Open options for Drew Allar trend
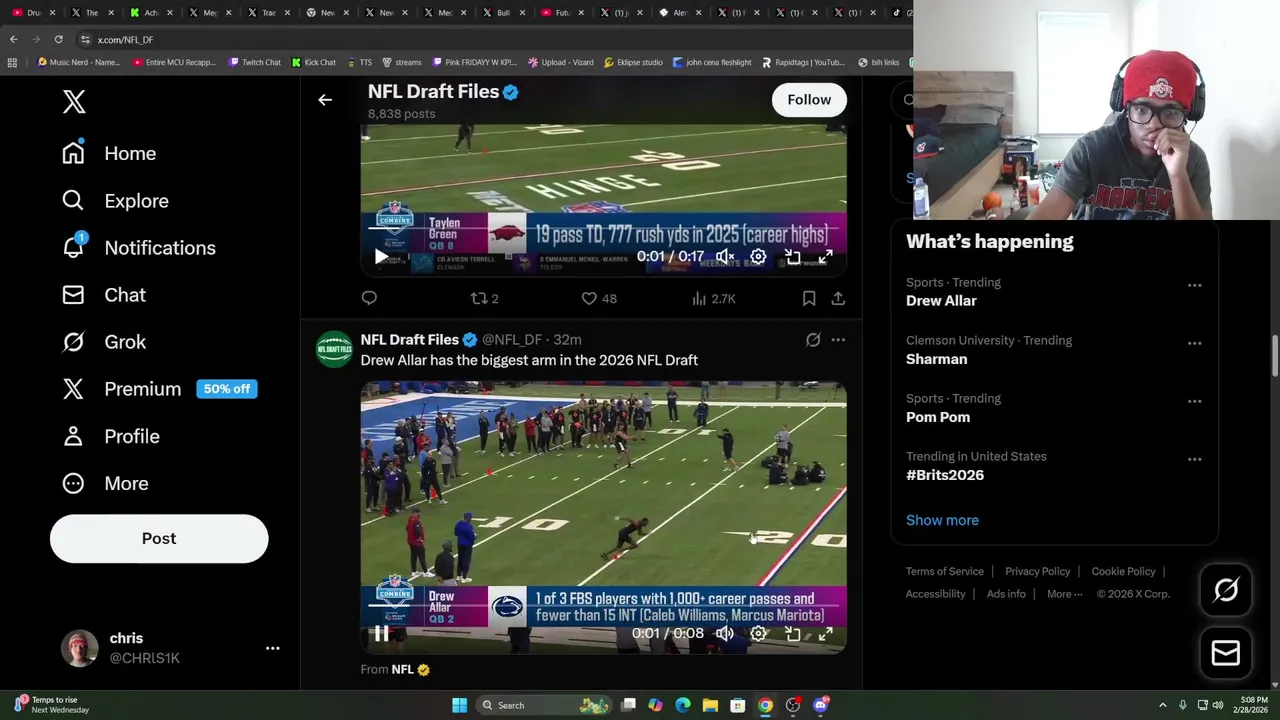Image resolution: width=1280 pixels, height=720 pixels. (x=1194, y=285)
